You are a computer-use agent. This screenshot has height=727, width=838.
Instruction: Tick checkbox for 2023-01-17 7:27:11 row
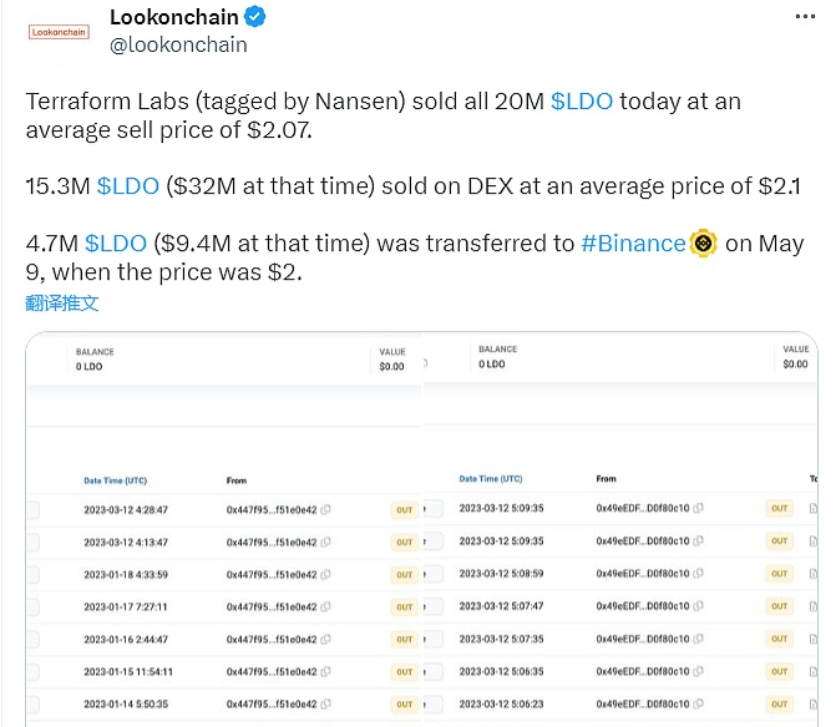coord(33,607)
